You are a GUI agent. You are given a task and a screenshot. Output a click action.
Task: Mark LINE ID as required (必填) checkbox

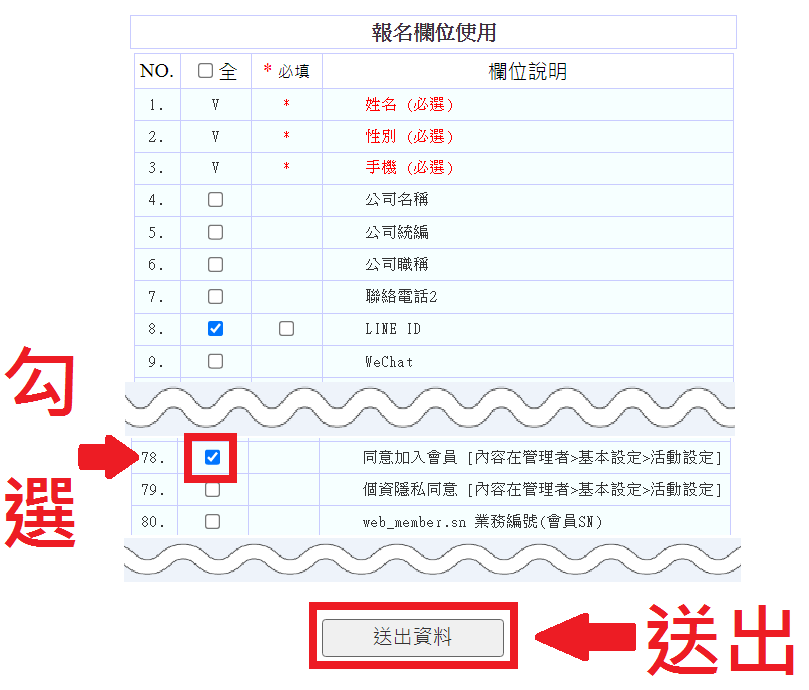[287, 328]
